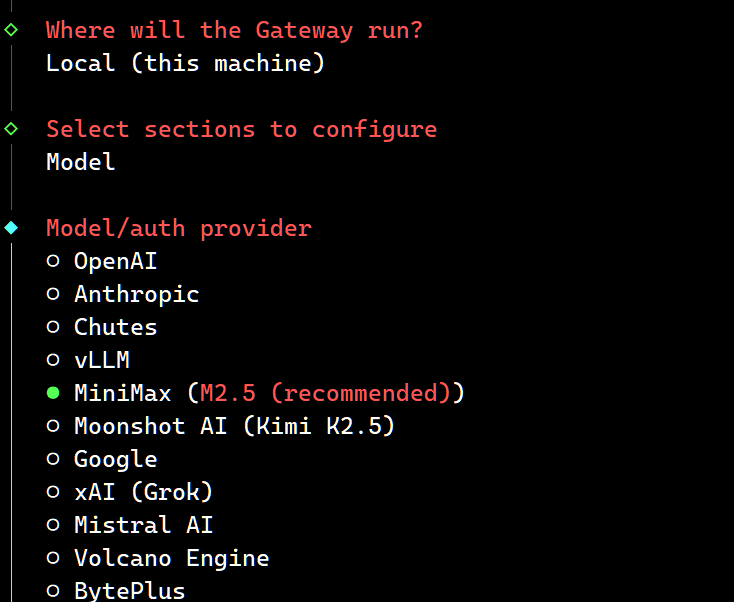The image size is (734, 602).
Task: Click the "Where will the Gateway run?" prompt
Action: pos(234,30)
